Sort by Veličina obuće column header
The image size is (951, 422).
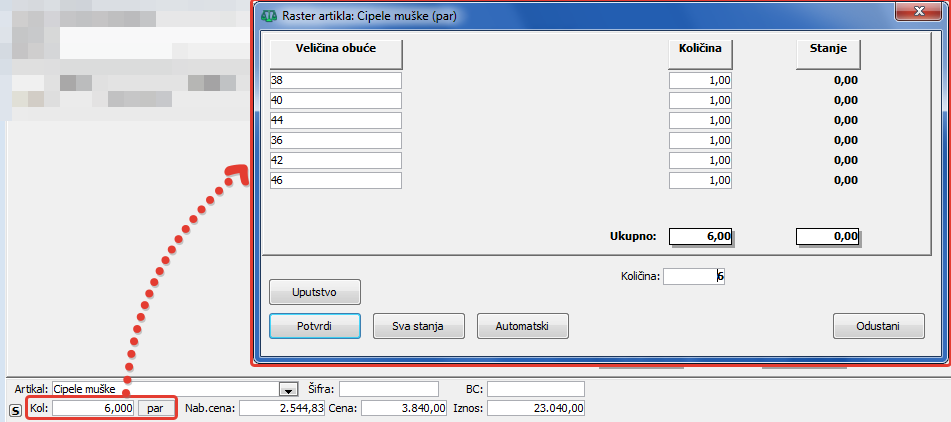click(x=335, y=51)
